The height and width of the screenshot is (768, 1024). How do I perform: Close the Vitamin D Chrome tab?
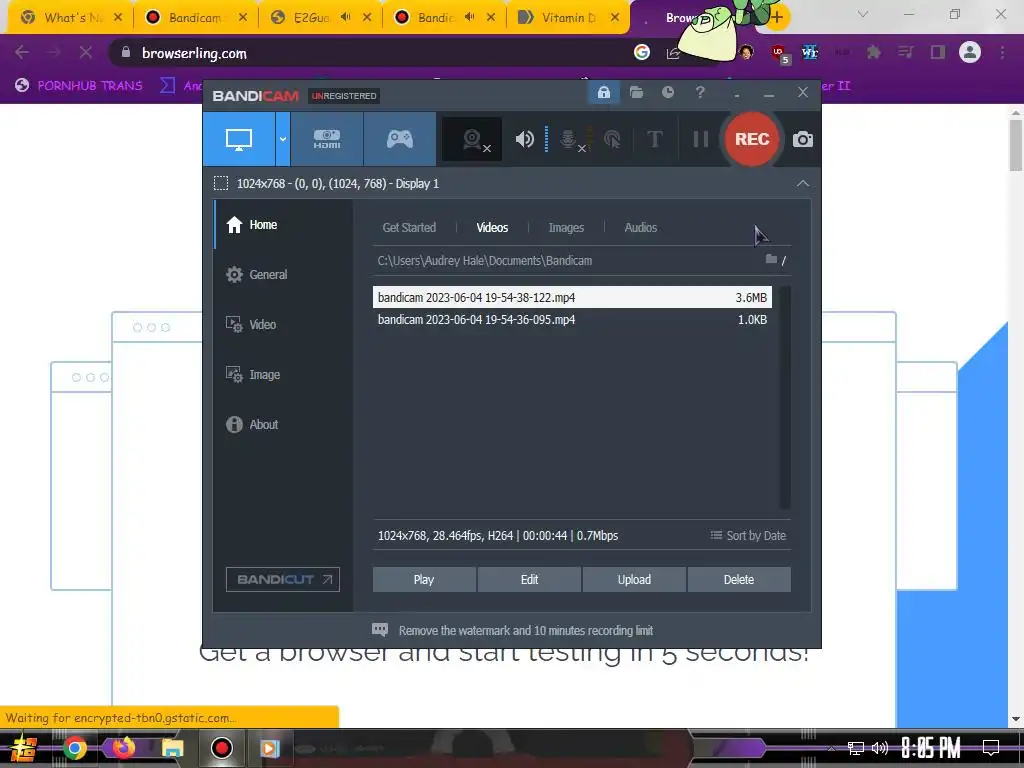[615, 18]
